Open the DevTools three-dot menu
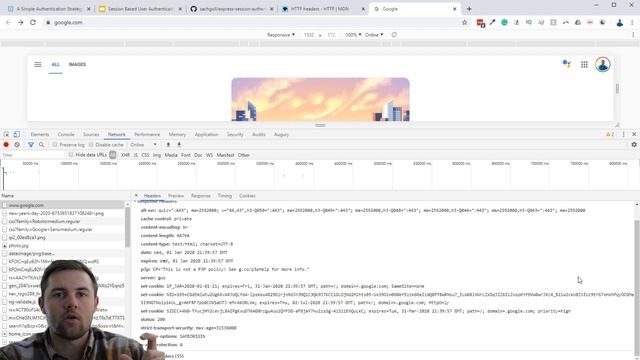This screenshot has width=640, height=360. click(623, 134)
